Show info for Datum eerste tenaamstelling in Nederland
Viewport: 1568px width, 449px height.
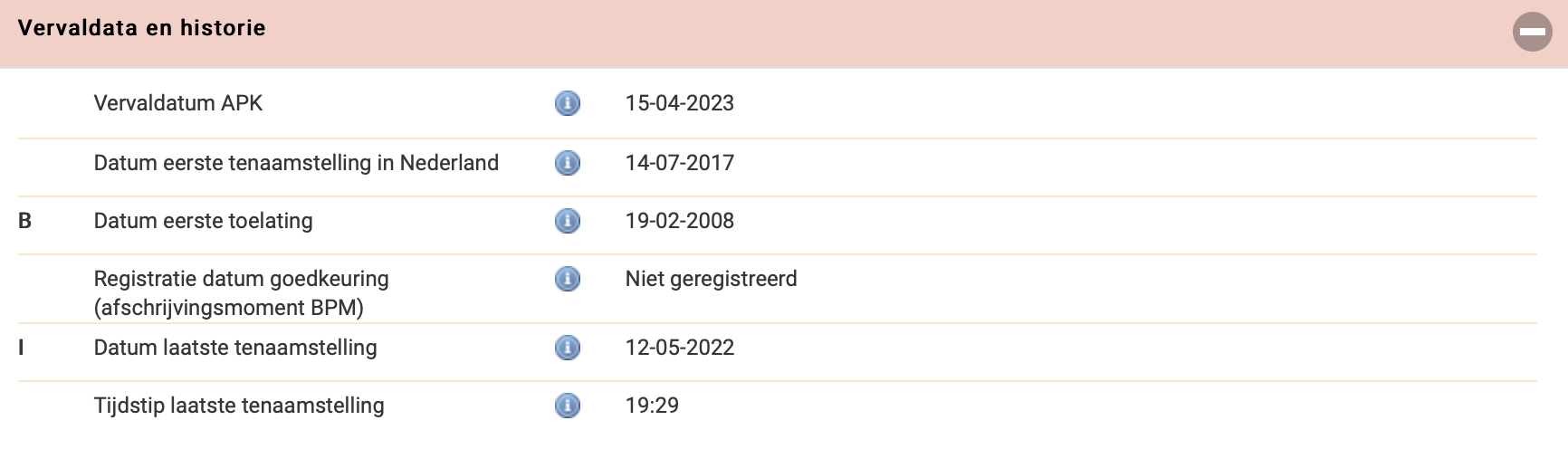tap(567, 163)
